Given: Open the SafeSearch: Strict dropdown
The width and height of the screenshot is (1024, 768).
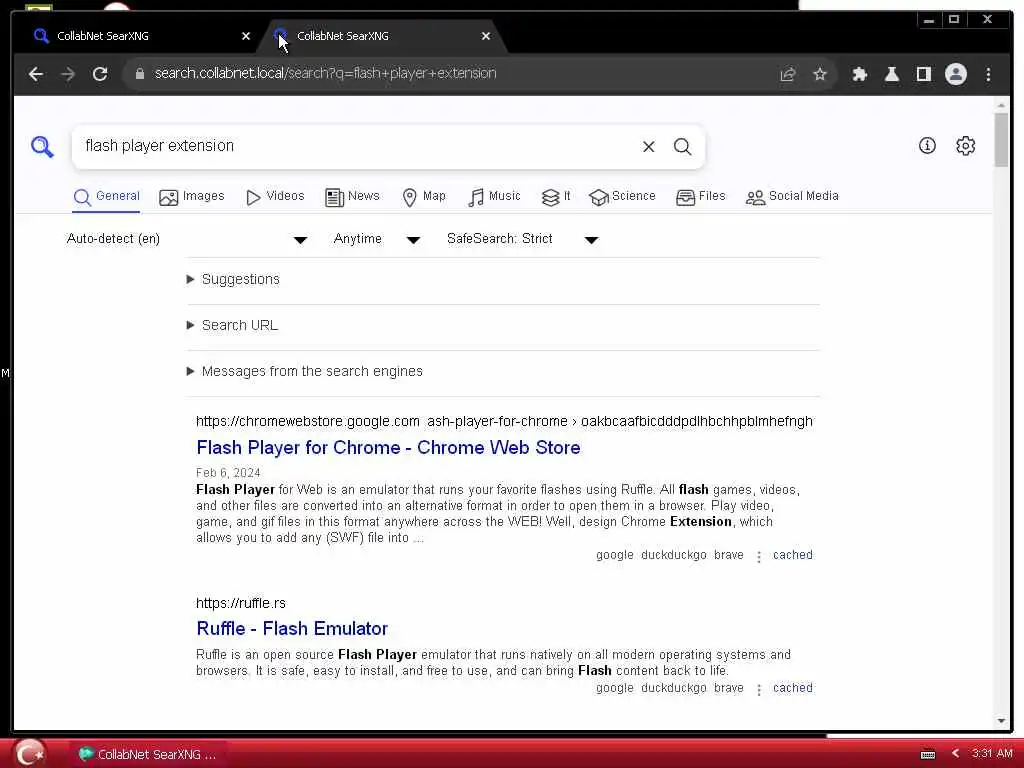Looking at the screenshot, I should 522,239.
